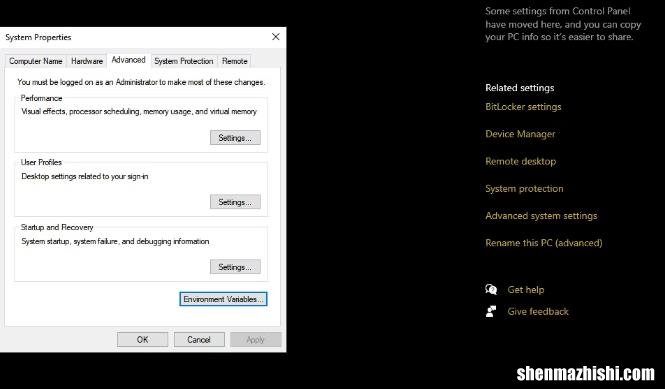Click the Performance group label
The image size is (665, 389).
click(x=42, y=98)
